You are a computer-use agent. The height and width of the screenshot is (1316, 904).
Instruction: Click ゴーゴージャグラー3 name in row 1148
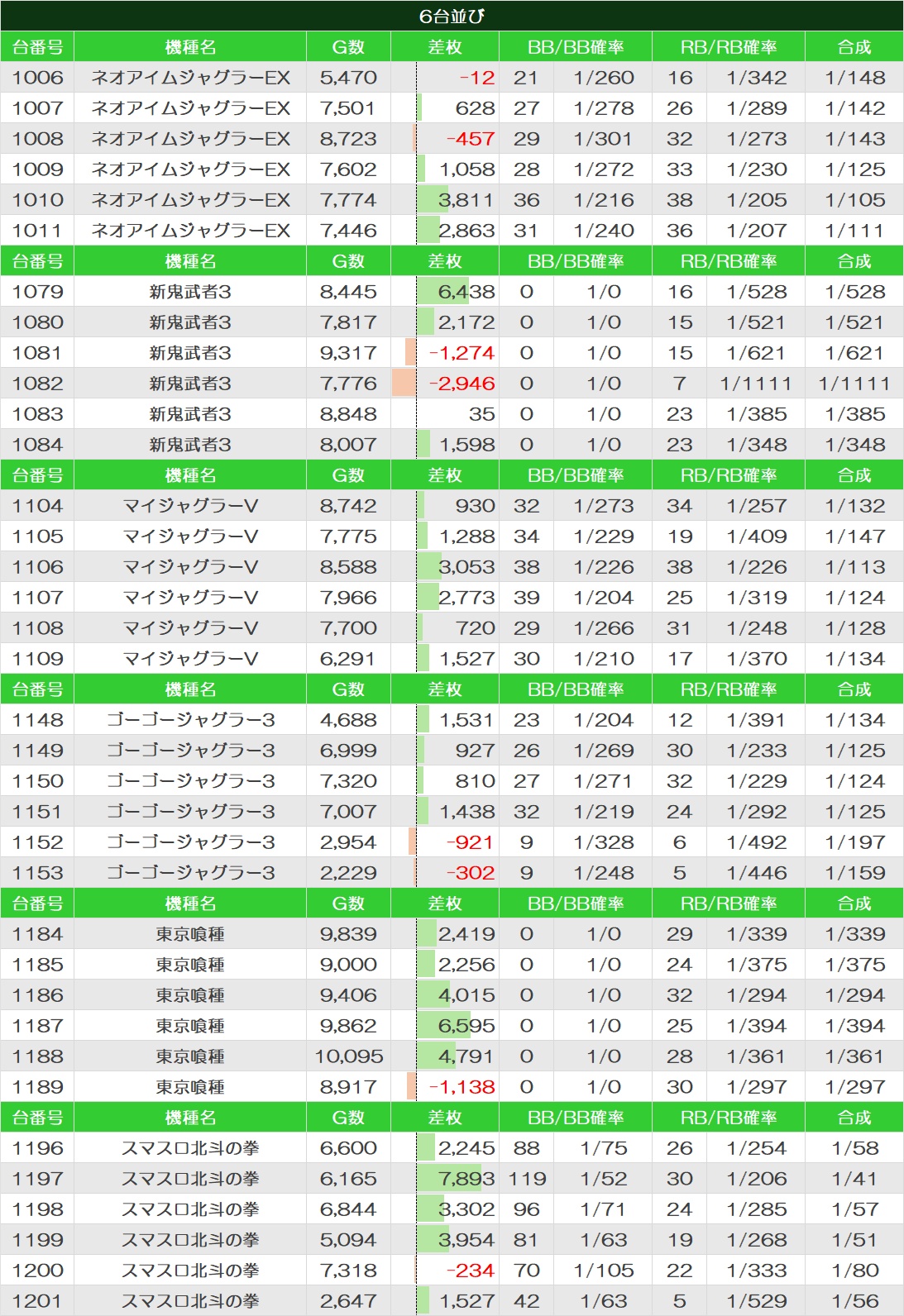pyautogui.click(x=190, y=720)
